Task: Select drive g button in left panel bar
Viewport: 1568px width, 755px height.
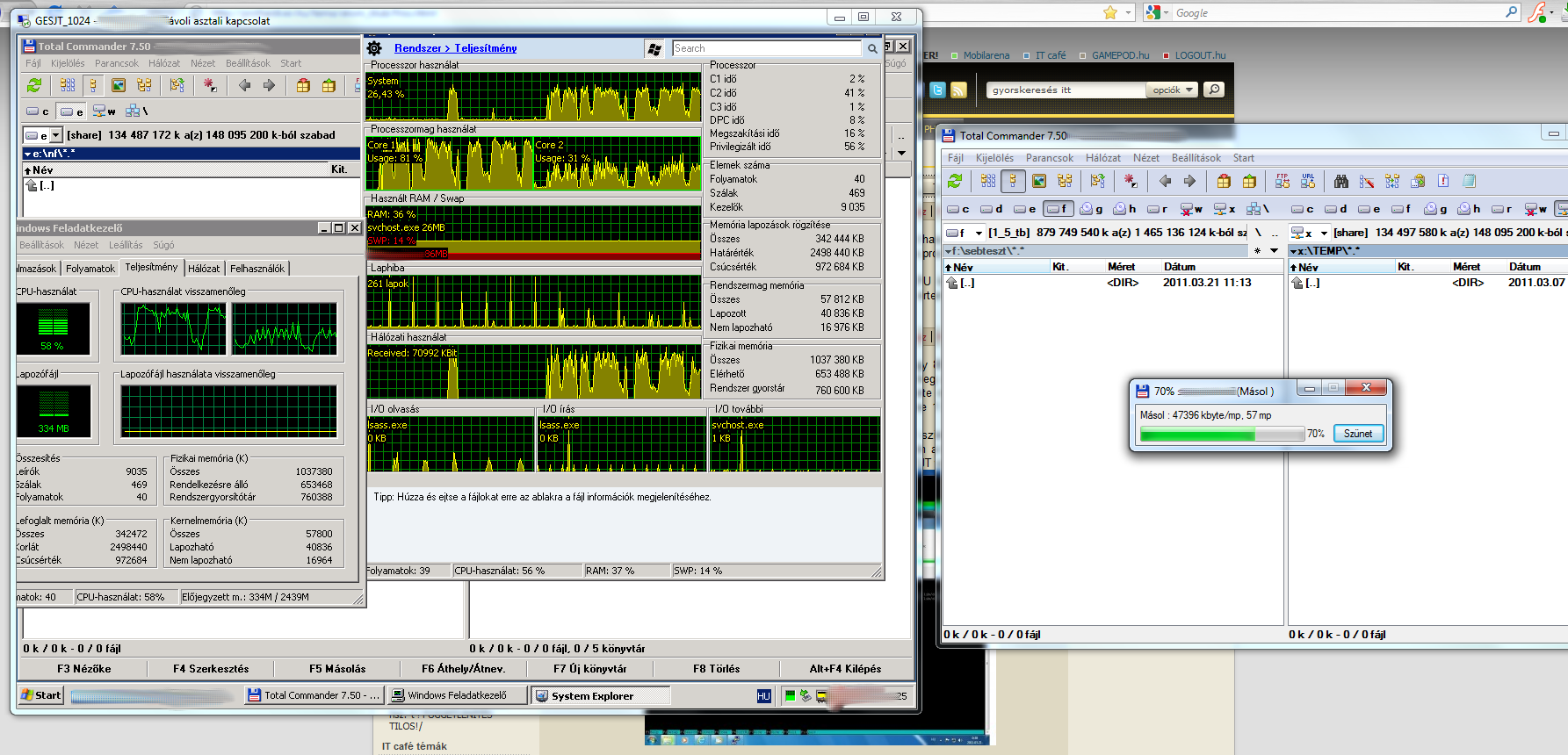Action: pyautogui.click(x=1091, y=209)
